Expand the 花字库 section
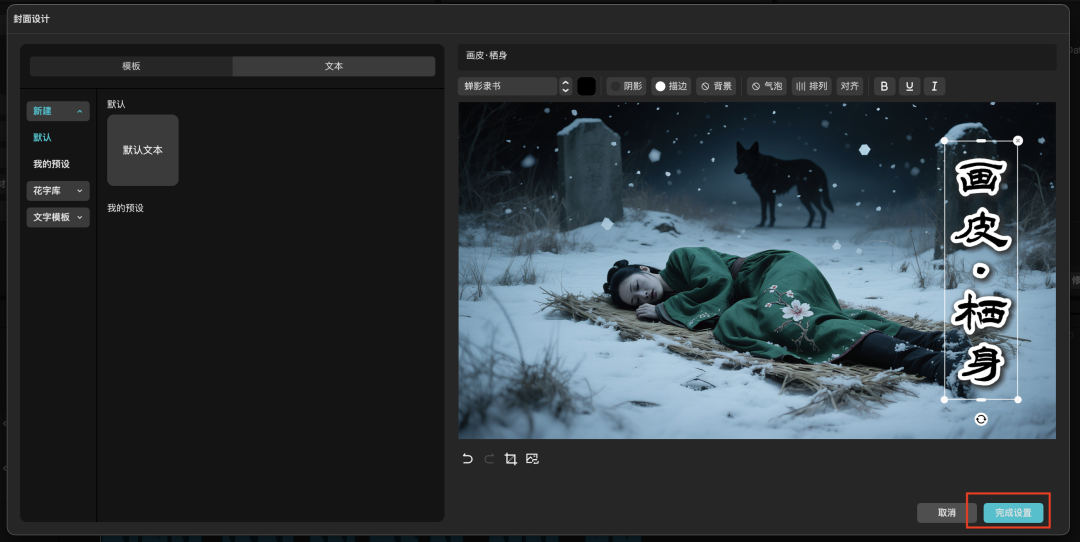1080x542 pixels. click(x=58, y=190)
